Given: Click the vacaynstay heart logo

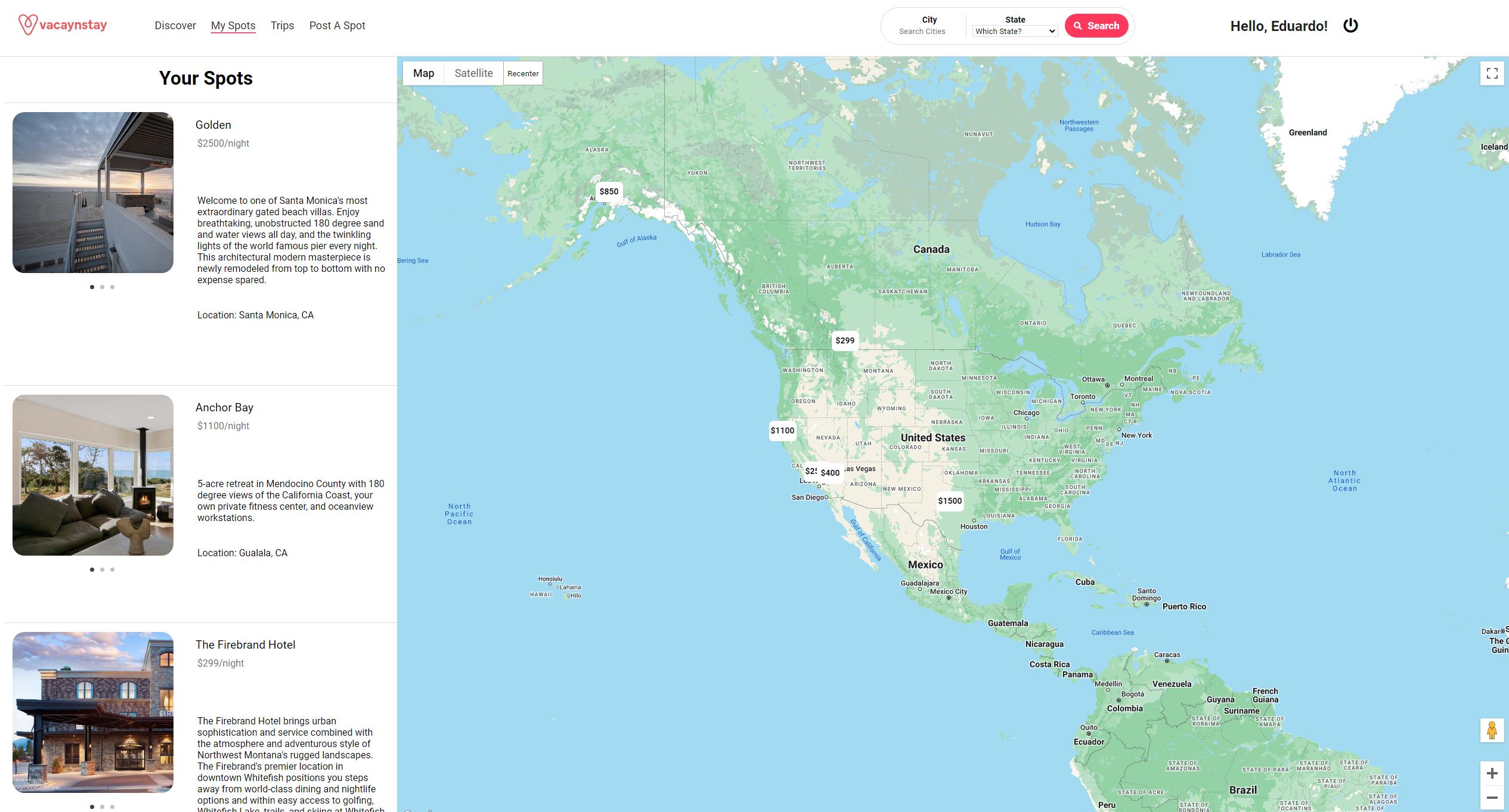Looking at the screenshot, I should coord(27,25).
